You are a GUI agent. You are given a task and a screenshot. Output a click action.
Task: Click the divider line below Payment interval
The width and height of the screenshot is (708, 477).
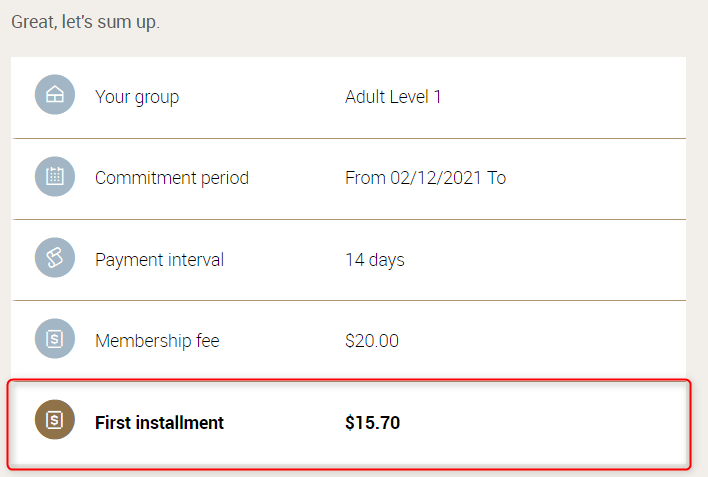point(348,300)
